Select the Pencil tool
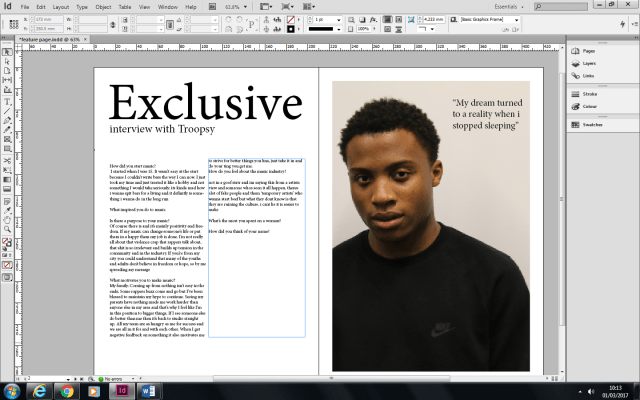640x400 pixels. (7, 130)
